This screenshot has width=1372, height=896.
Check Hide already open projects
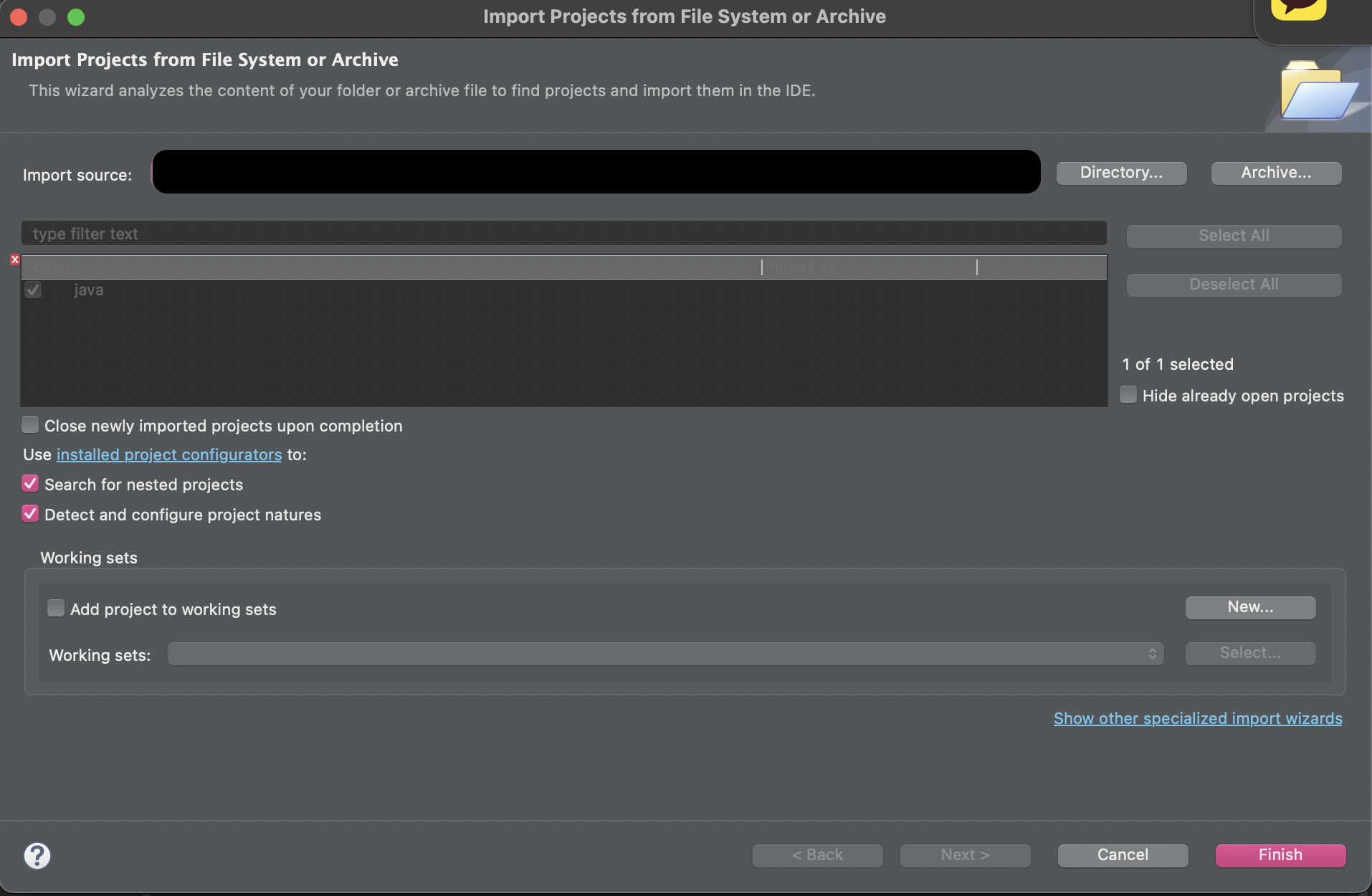[x=1128, y=395]
